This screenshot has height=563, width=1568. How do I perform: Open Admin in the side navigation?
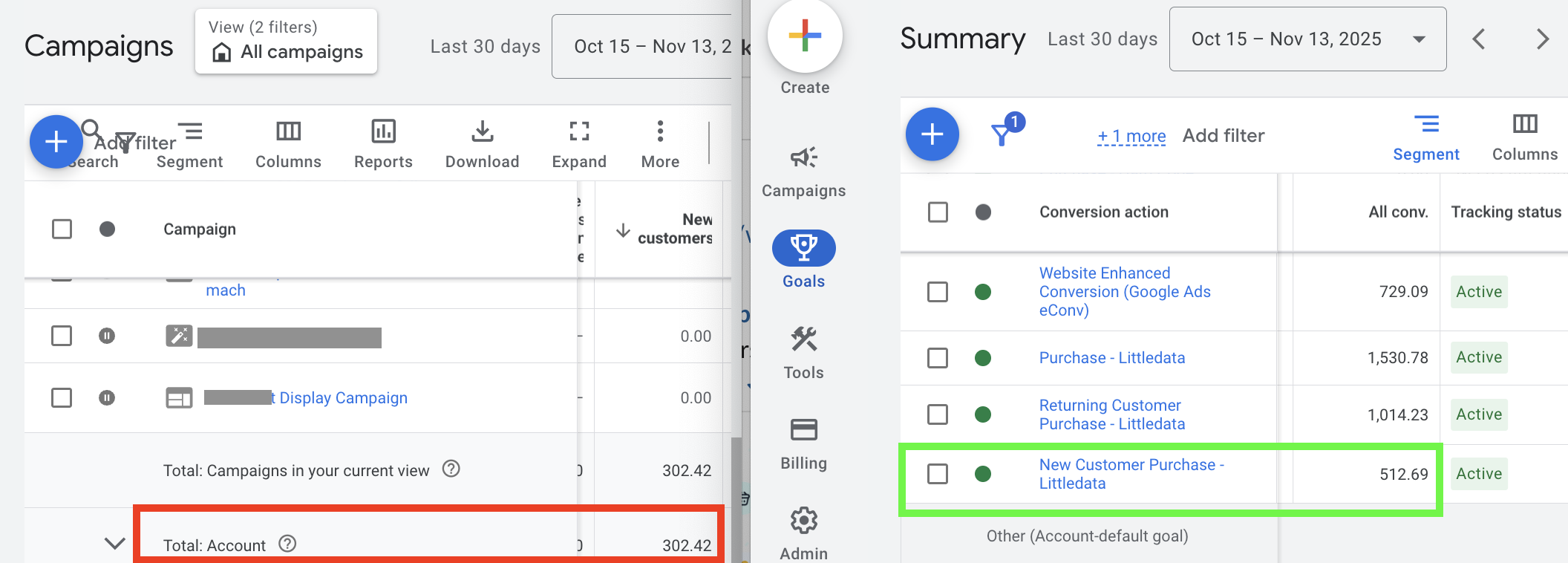pos(803,535)
